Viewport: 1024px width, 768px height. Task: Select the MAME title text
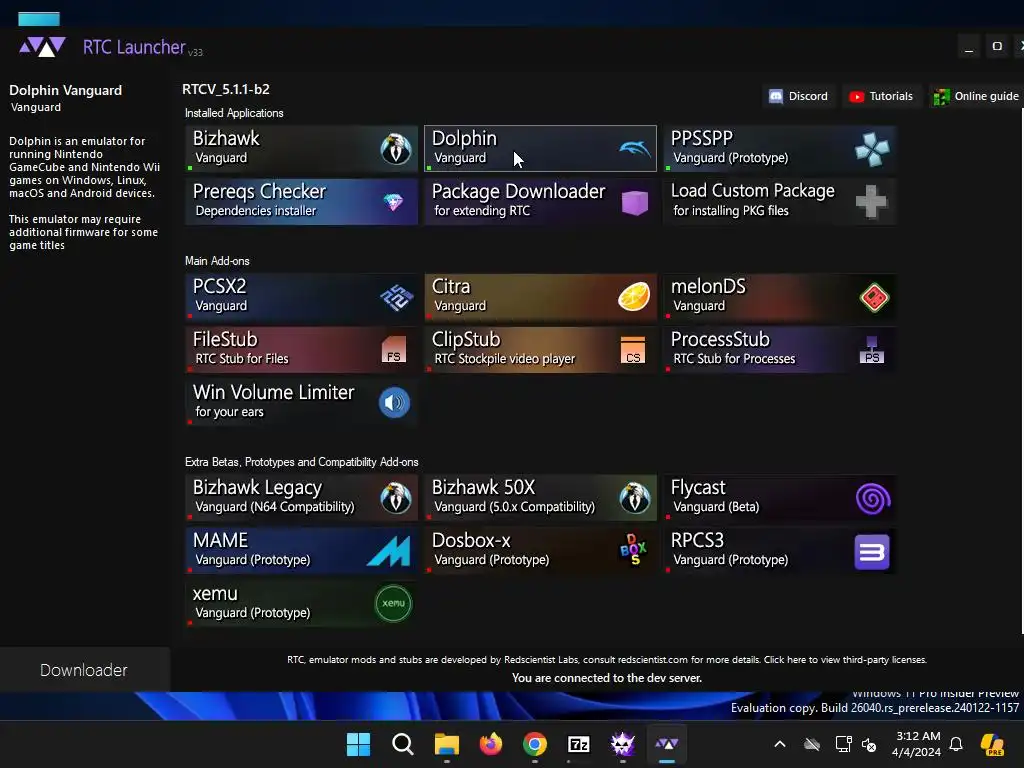(220, 541)
